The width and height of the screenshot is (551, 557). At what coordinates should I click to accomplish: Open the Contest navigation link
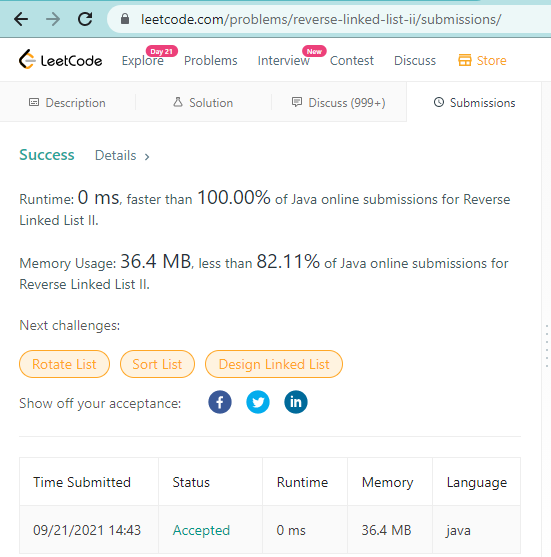click(x=352, y=61)
